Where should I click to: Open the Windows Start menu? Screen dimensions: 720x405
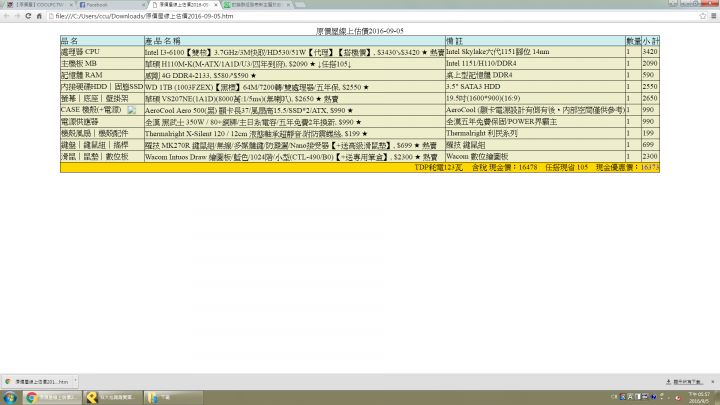[x=10, y=397]
